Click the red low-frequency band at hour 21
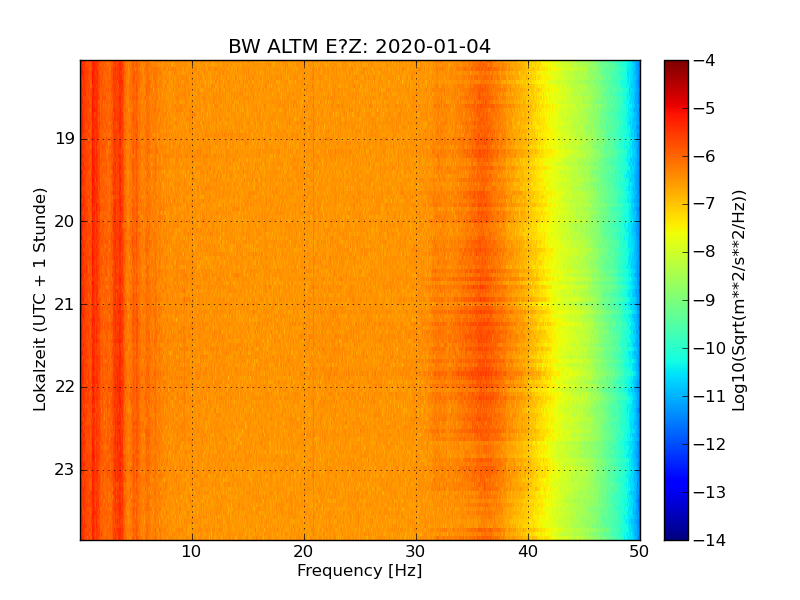The width and height of the screenshot is (800, 600). pyautogui.click(x=118, y=305)
